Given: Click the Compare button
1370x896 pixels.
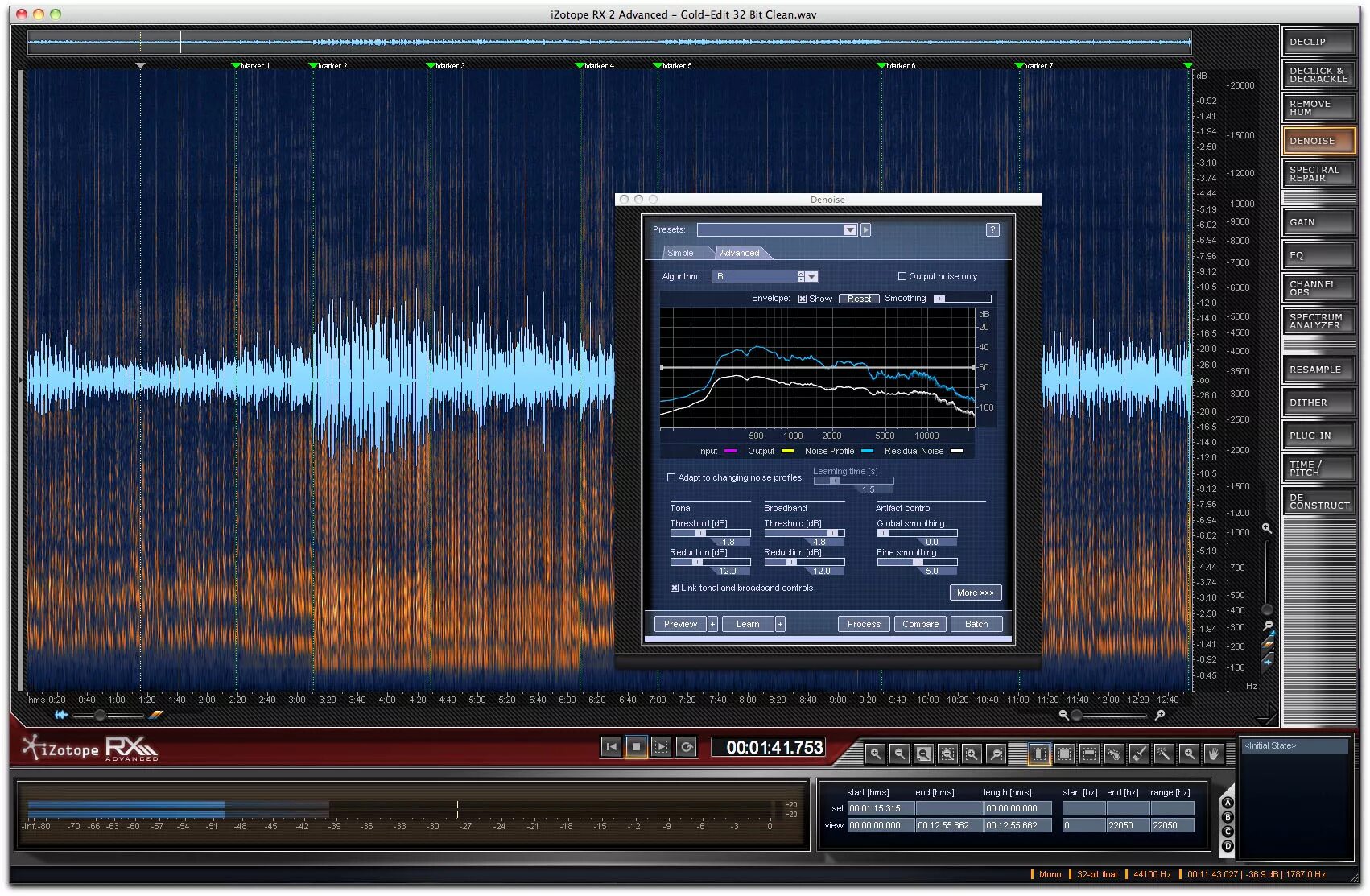Looking at the screenshot, I should (x=920, y=624).
